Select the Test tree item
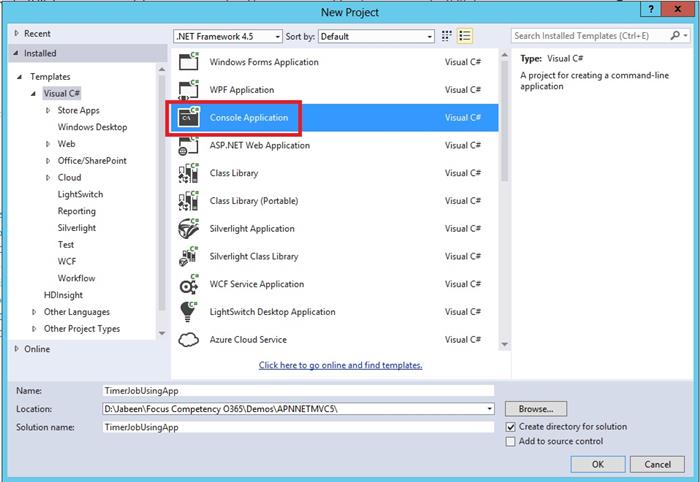The image size is (700, 482). tap(66, 245)
